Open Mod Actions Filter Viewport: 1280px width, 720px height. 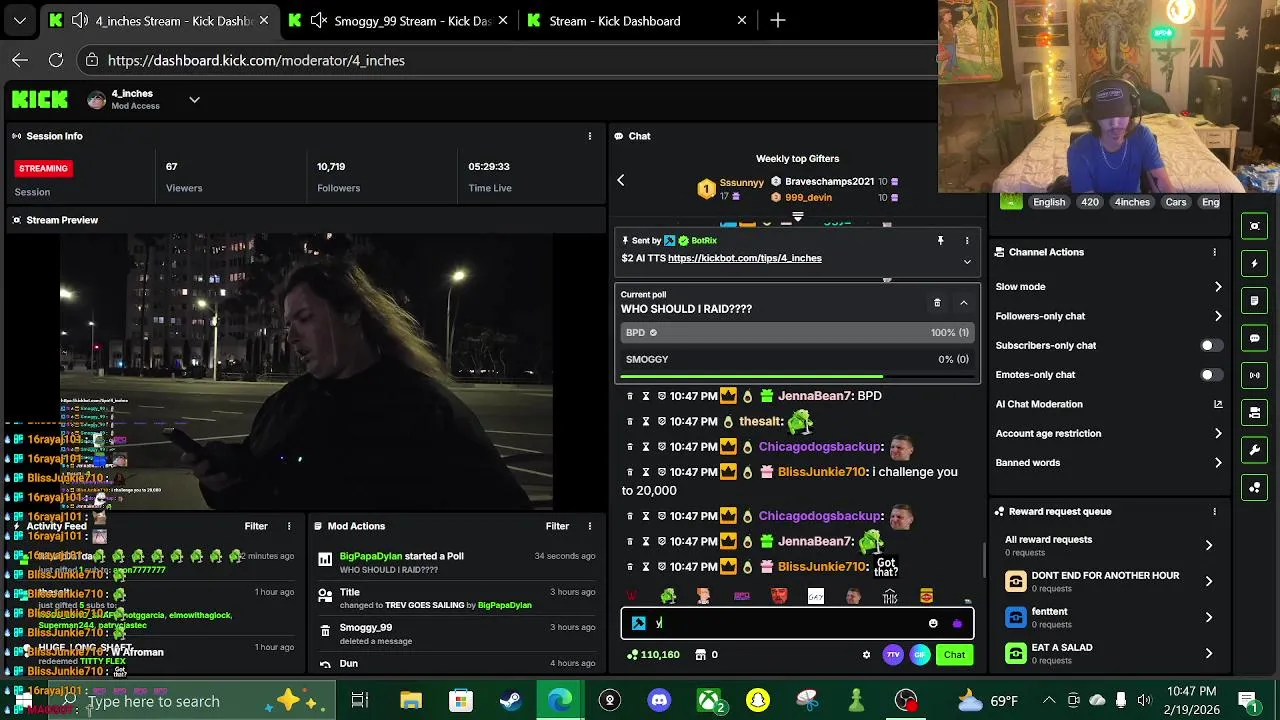557,526
